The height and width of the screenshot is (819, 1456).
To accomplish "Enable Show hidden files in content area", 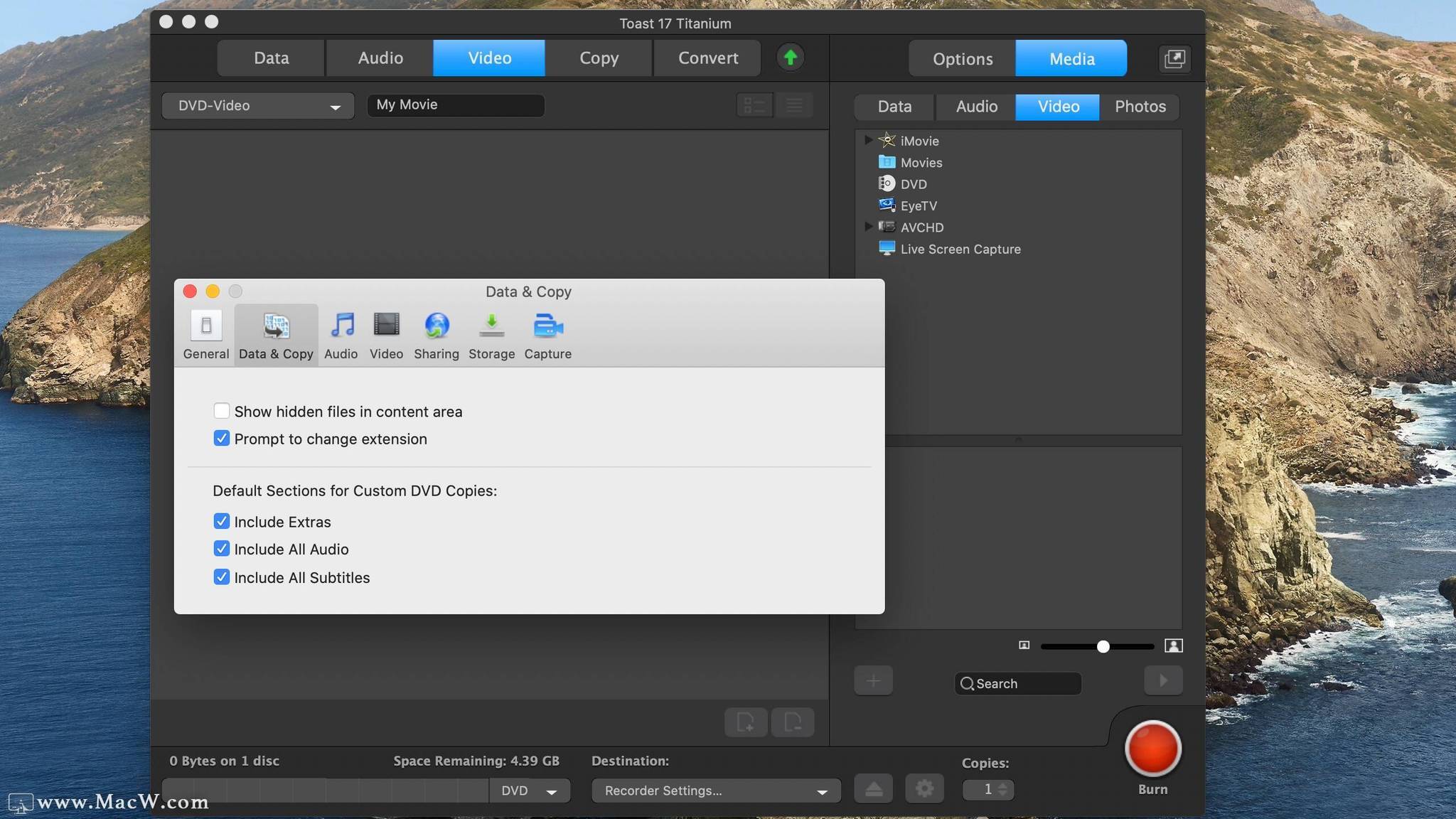I will pyautogui.click(x=222, y=411).
